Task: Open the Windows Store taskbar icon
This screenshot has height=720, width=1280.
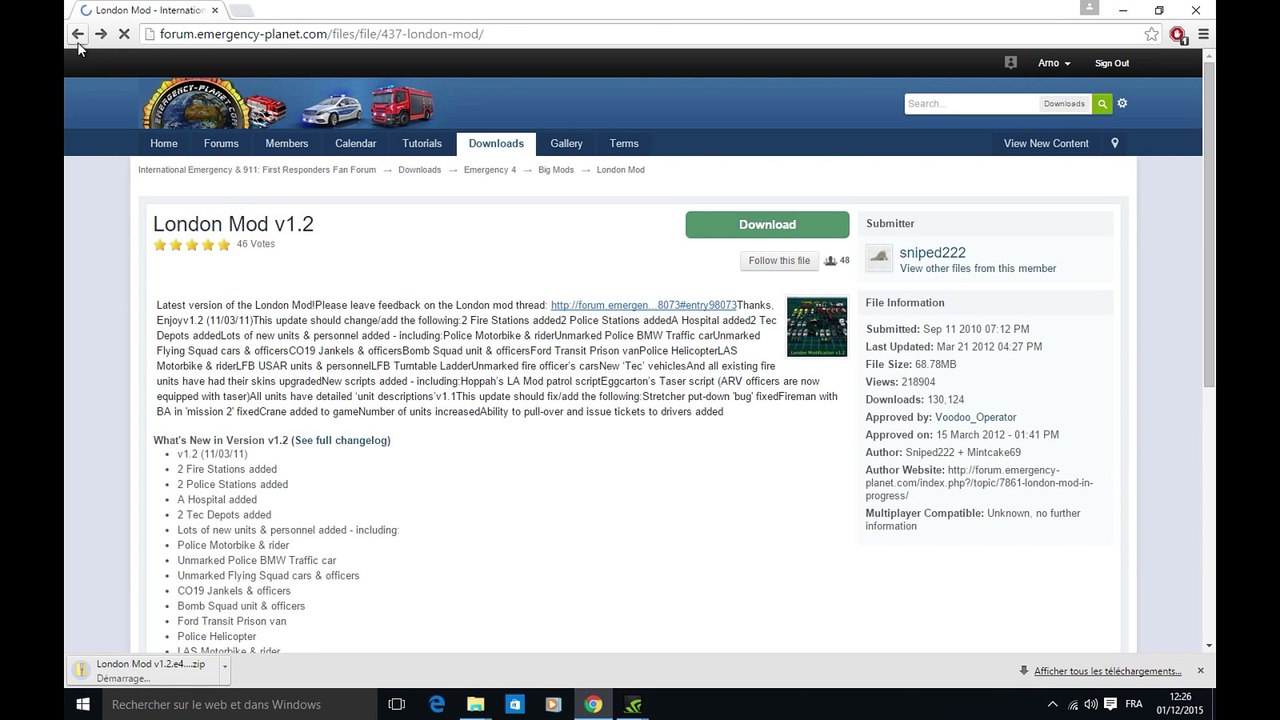Action: [515, 704]
